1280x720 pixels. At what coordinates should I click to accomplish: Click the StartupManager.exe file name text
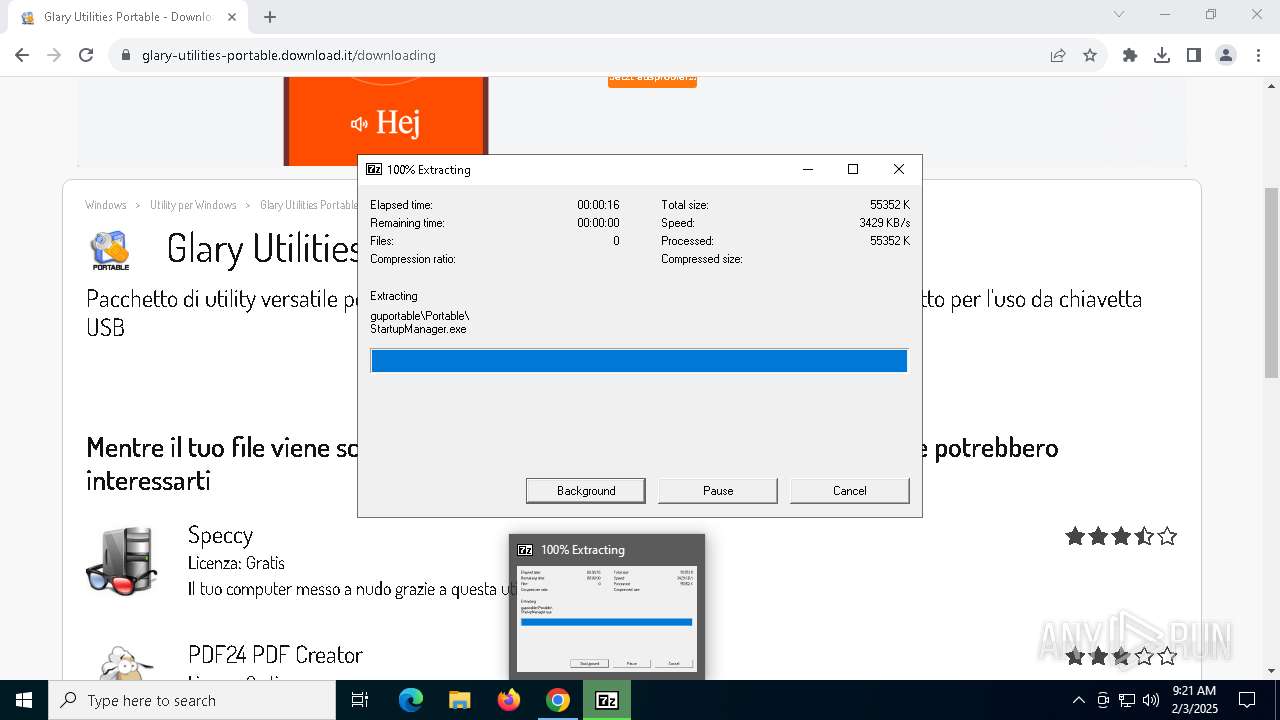tap(418, 329)
